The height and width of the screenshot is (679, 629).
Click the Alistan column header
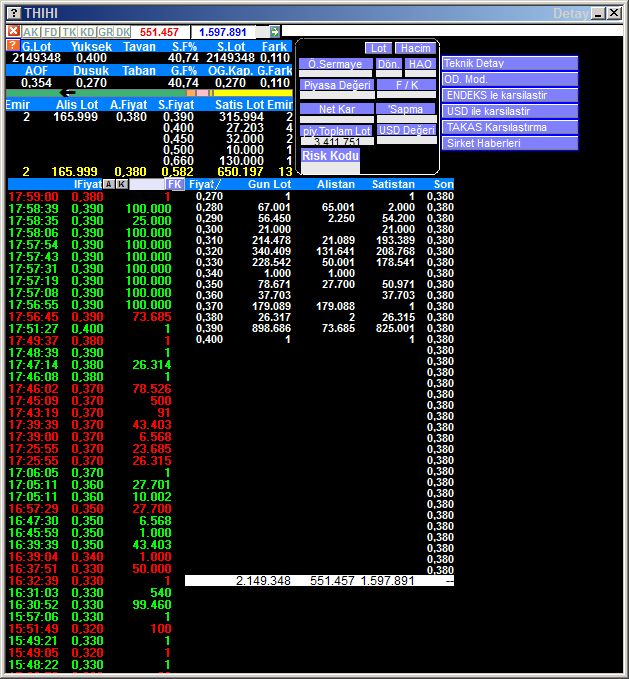point(335,184)
